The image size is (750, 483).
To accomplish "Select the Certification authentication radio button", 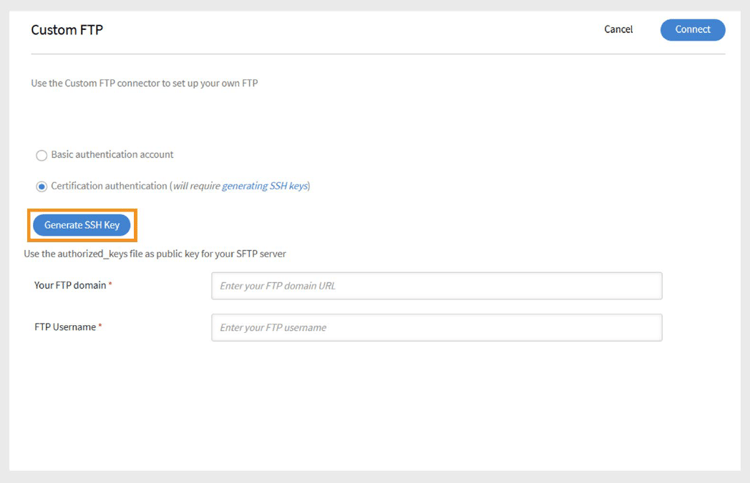I will pos(42,187).
